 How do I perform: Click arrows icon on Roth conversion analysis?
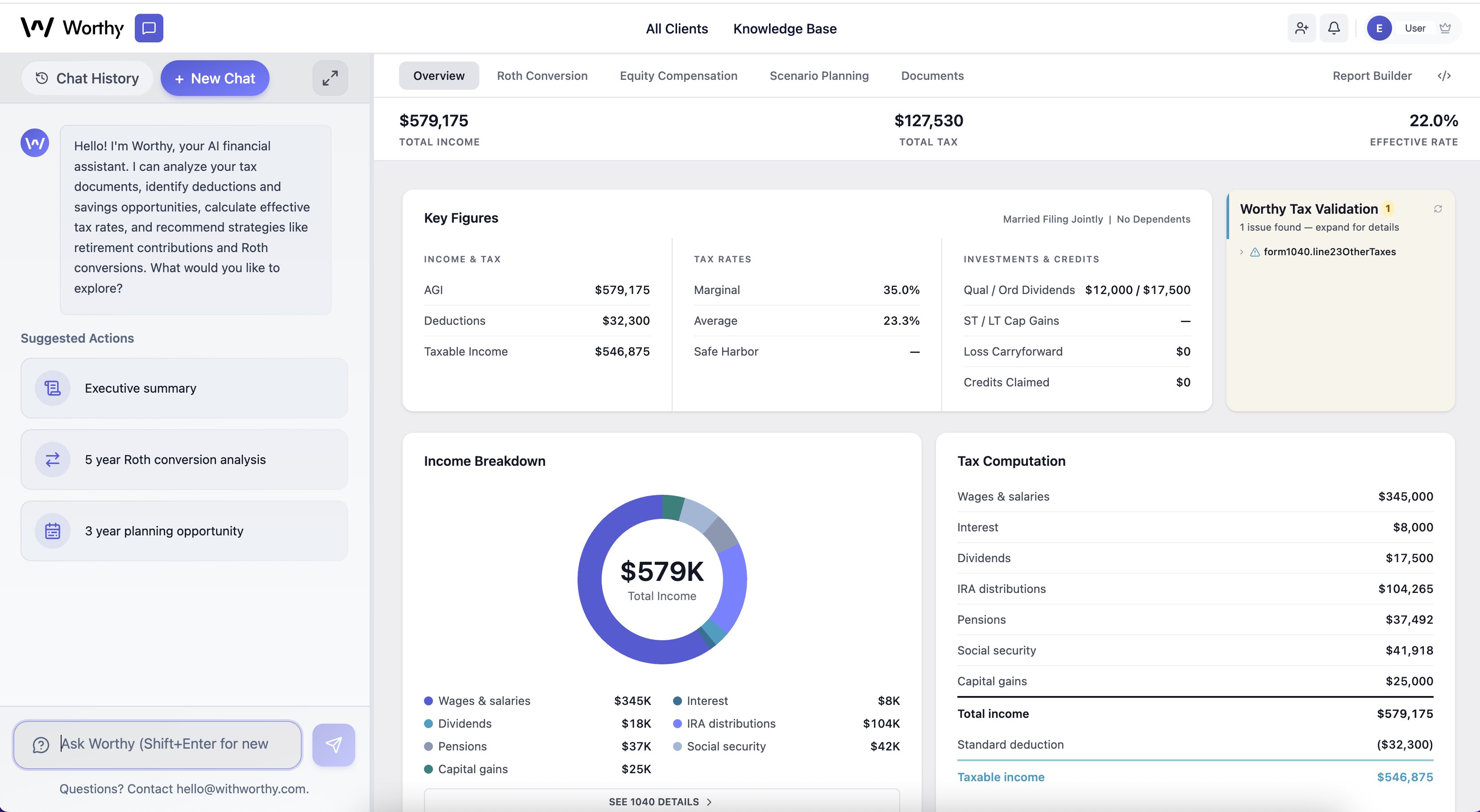click(x=52, y=460)
